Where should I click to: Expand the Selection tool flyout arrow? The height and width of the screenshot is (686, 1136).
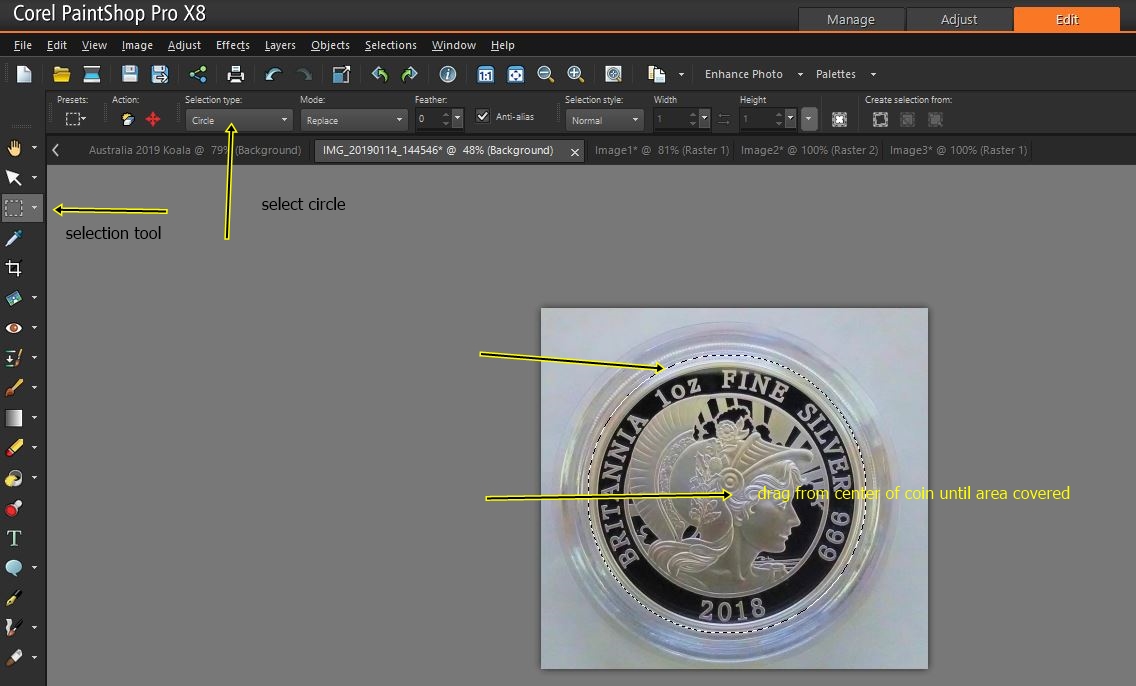pyautogui.click(x=34, y=208)
